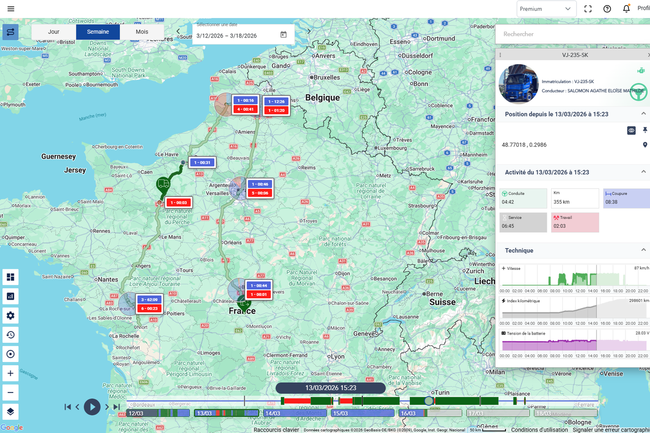Collapse the Position depuis le section
650x433 pixels.
643,114
